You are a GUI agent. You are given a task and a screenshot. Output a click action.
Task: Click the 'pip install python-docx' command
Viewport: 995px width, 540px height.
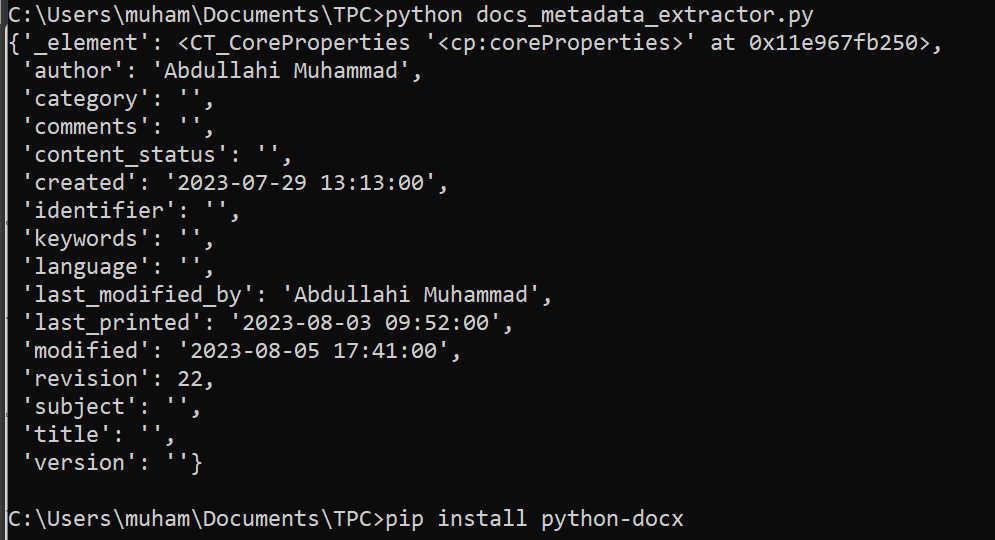(x=535, y=519)
